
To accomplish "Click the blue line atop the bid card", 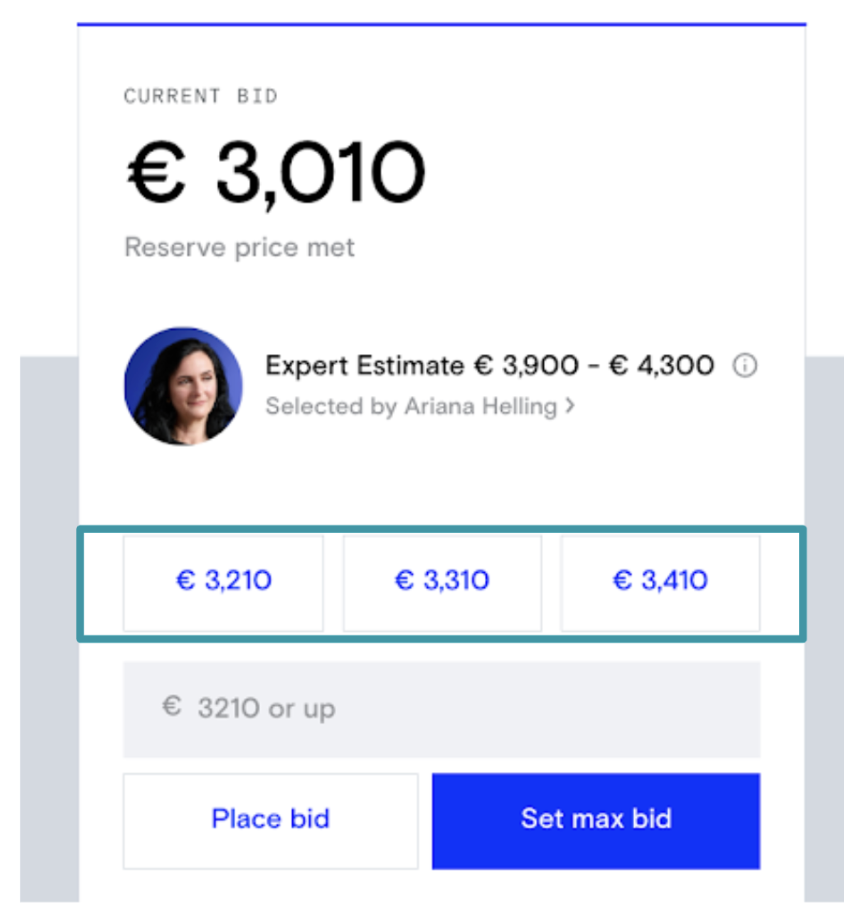I will [441, 23].
